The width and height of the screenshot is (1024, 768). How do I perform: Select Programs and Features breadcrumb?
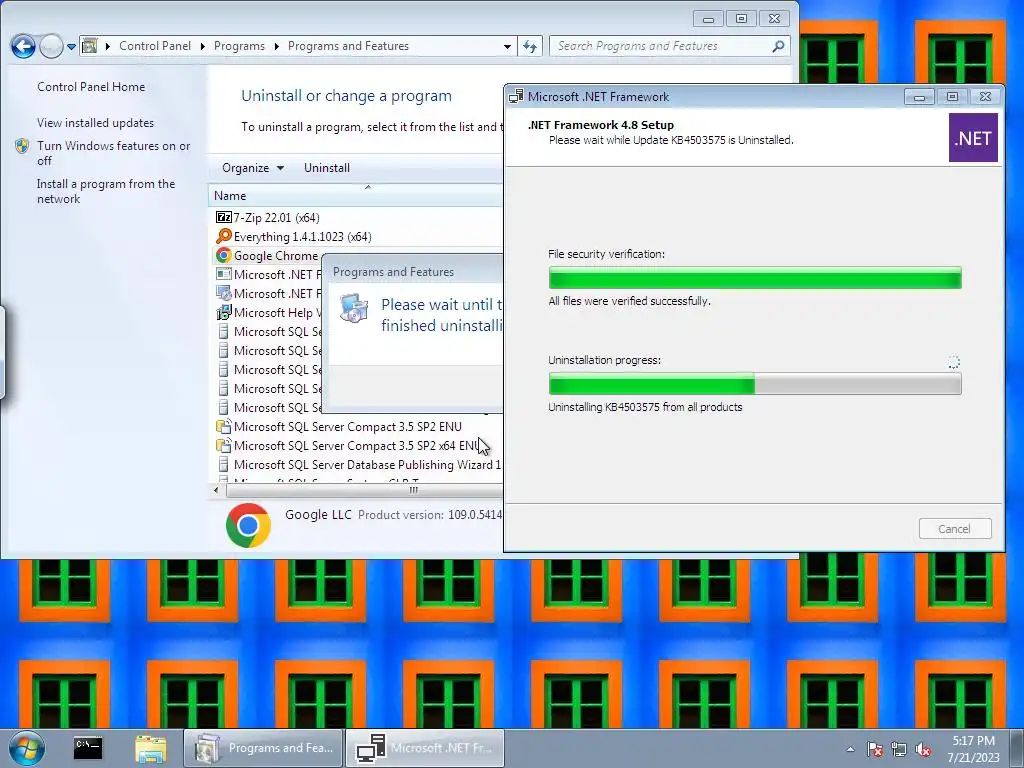click(x=348, y=46)
